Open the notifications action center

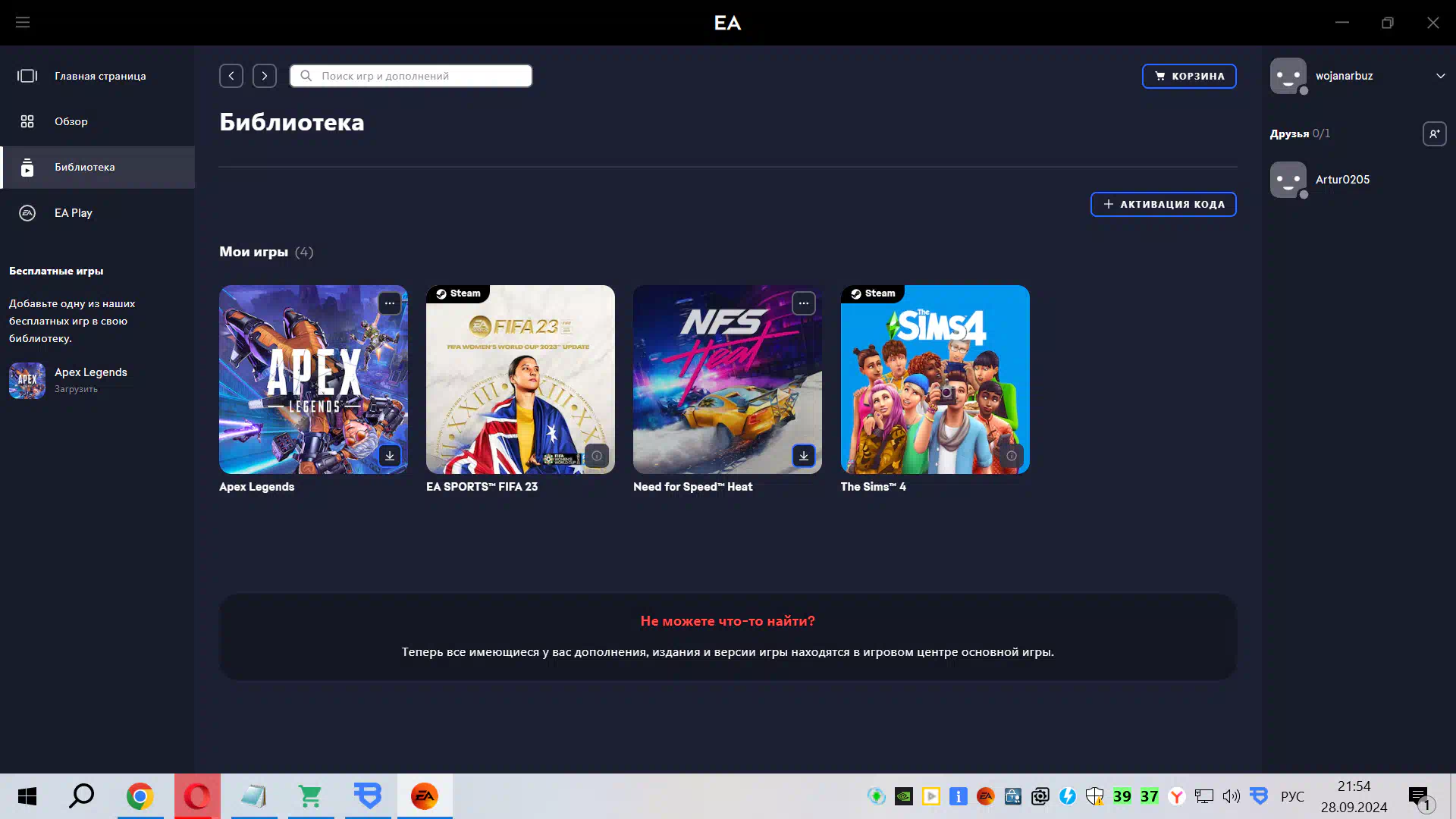point(1420,798)
